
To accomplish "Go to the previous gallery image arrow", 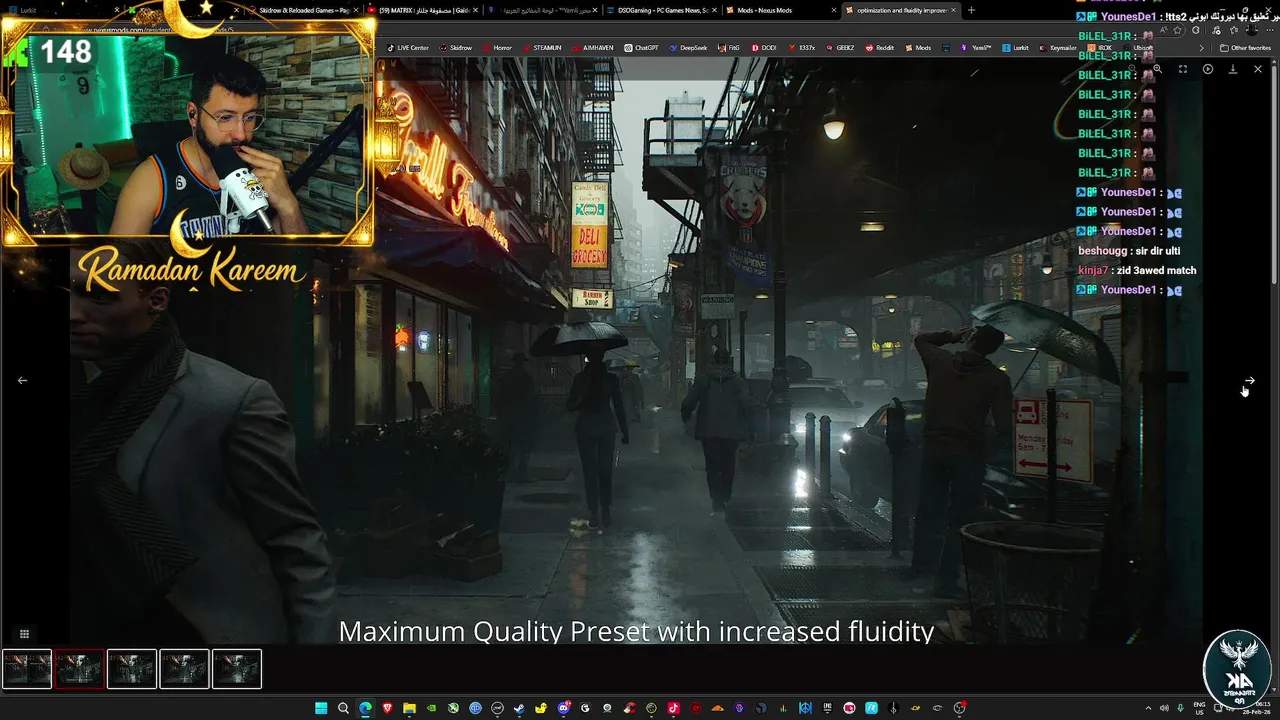I will (22, 380).
